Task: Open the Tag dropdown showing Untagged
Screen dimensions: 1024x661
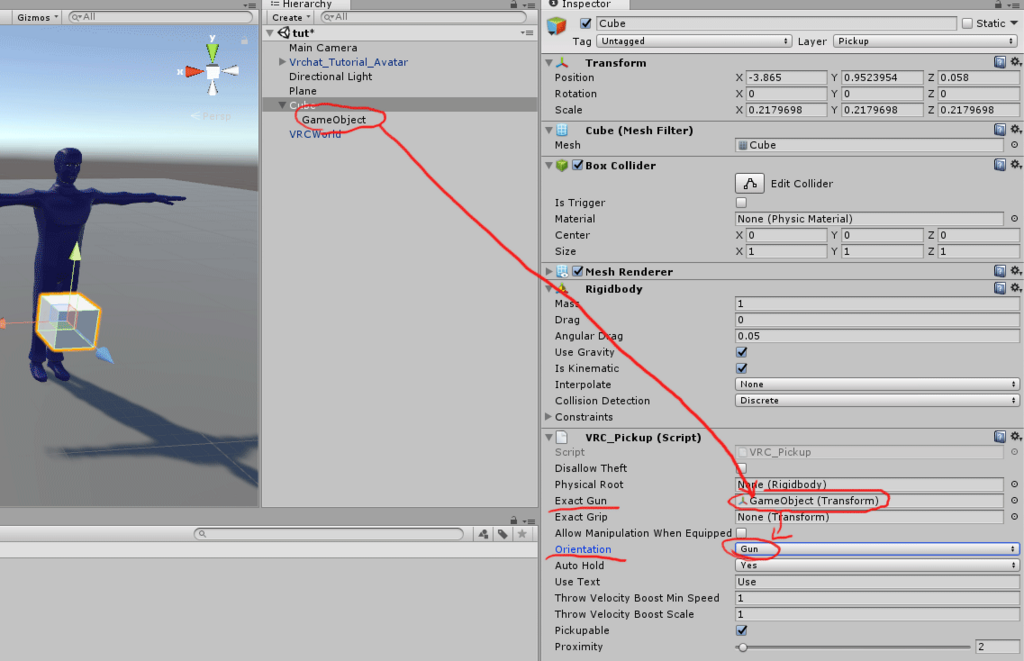Action: (x=694, y=41)
